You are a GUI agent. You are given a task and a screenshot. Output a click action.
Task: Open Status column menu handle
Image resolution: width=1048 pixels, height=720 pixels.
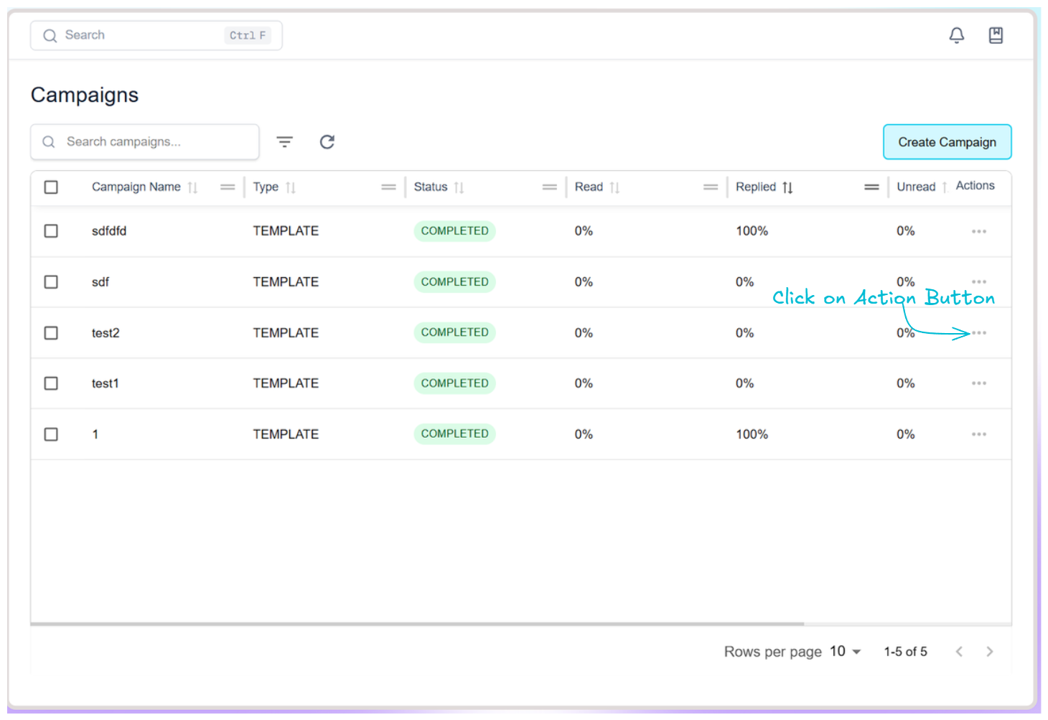click(549, 187)
